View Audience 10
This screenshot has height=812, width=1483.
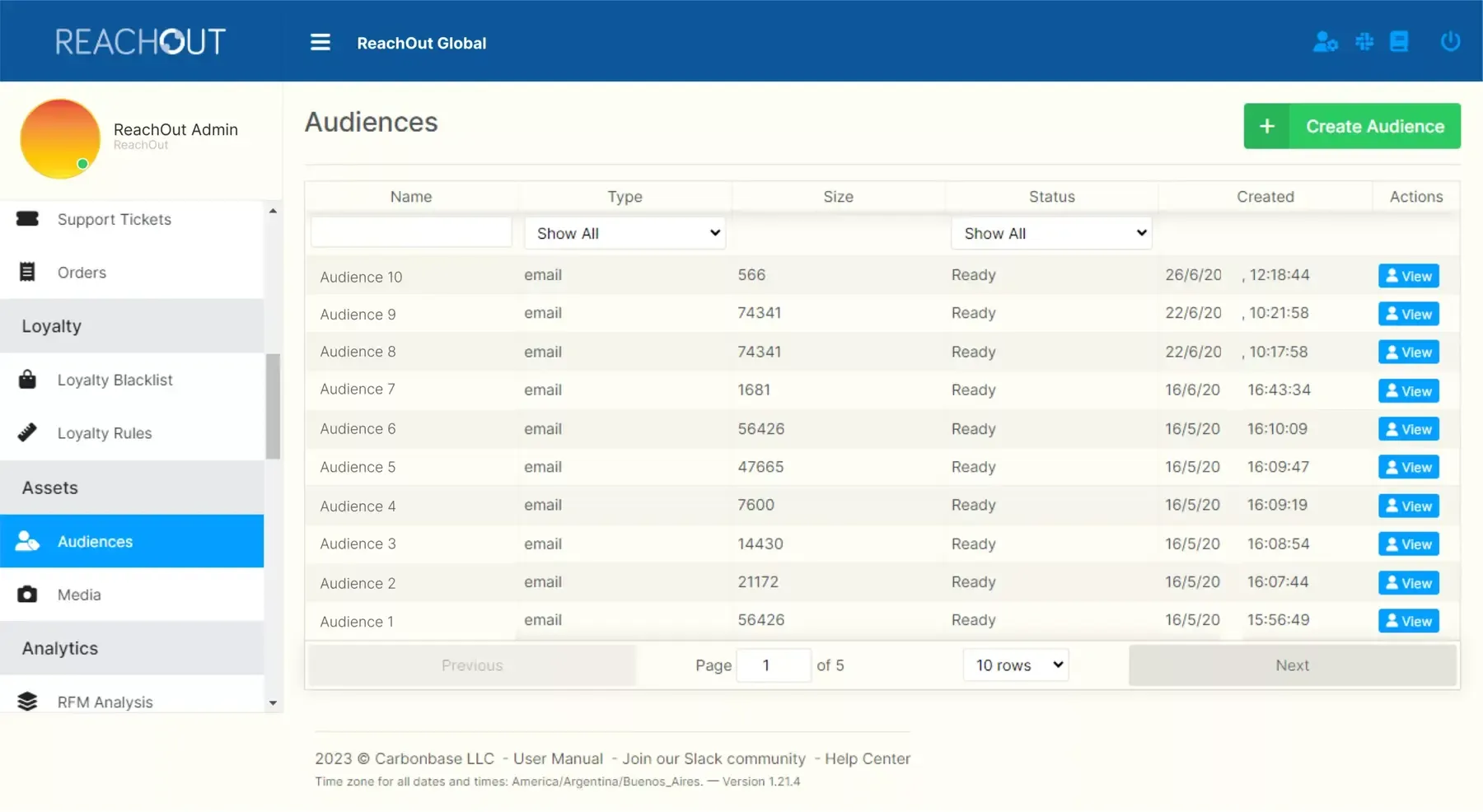[x=1408, y=276]
